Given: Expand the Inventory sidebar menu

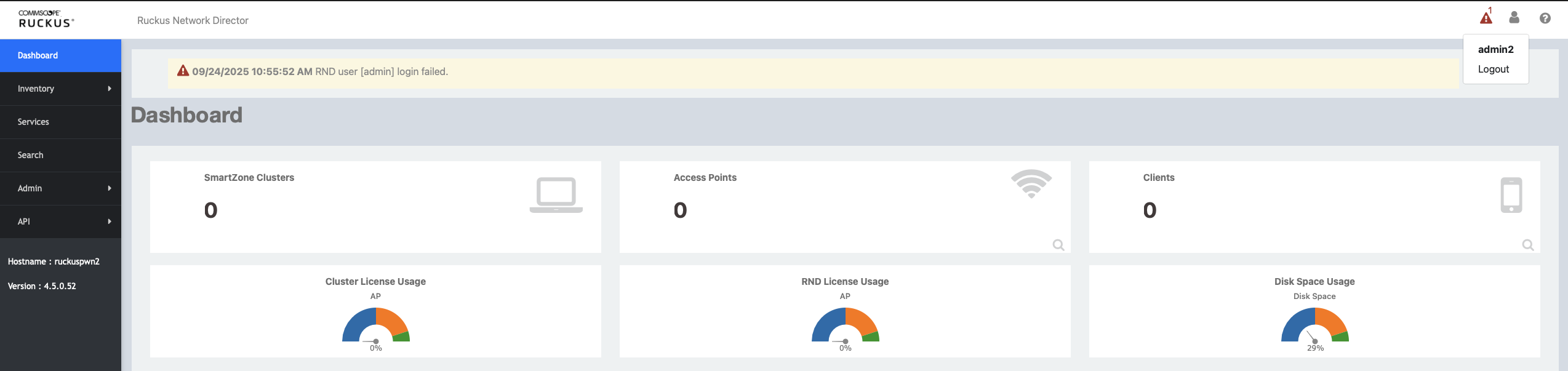Looking at the screenshot, I should pos(60,89).
